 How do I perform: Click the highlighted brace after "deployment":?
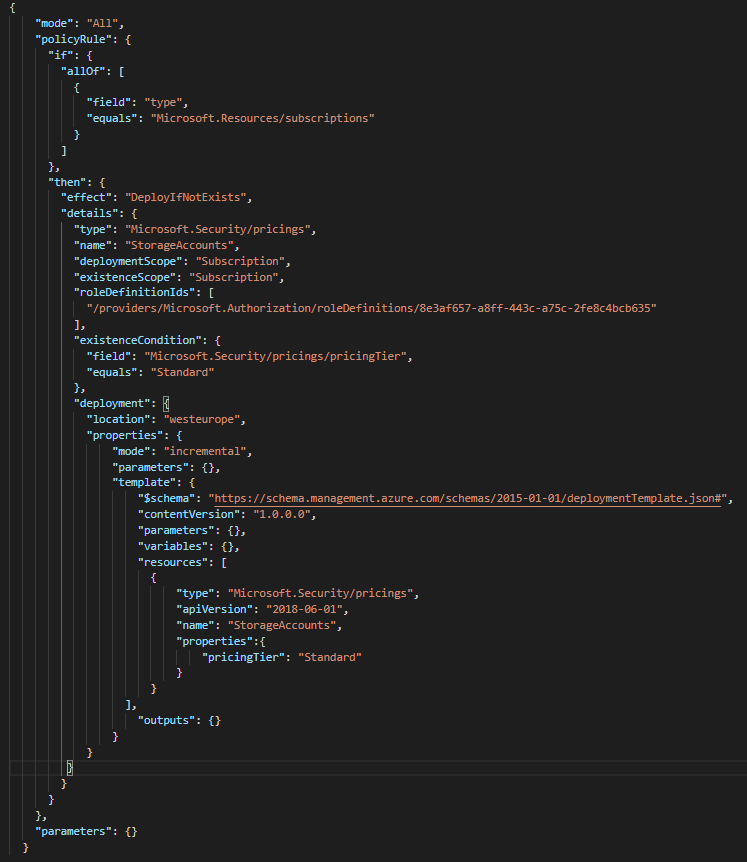pos(166,404)
